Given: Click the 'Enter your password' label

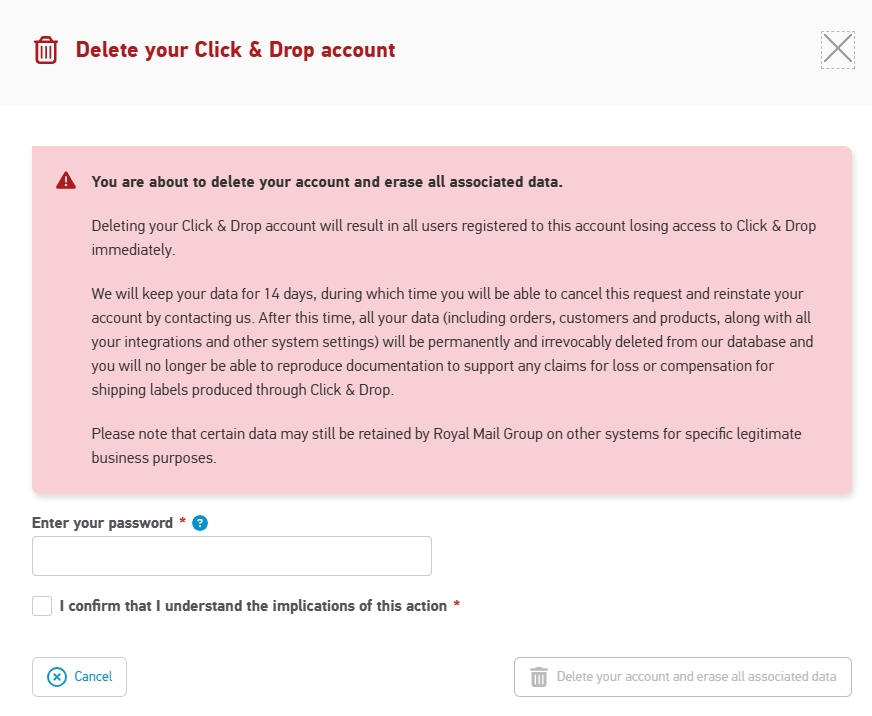Looking at the screenshot, I should tap(102, 523).
